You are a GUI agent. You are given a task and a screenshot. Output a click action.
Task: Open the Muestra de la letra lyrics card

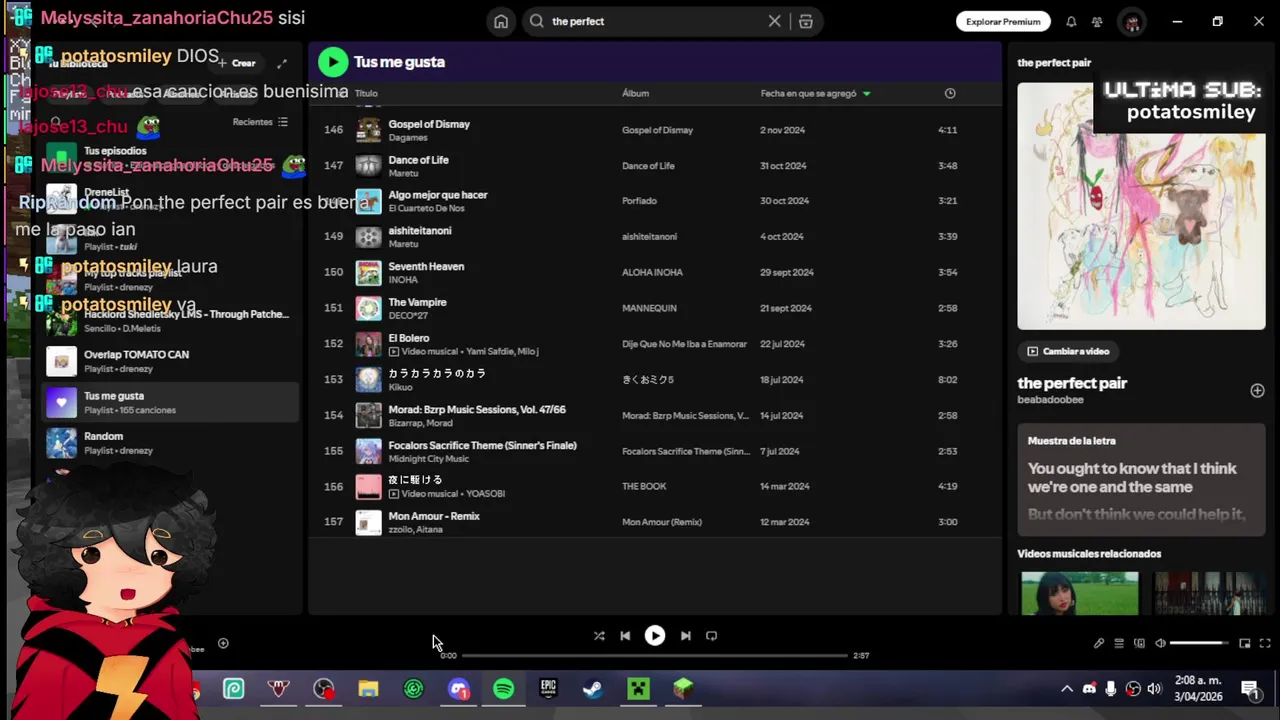pyautogui.click(x=1141, y=480)
